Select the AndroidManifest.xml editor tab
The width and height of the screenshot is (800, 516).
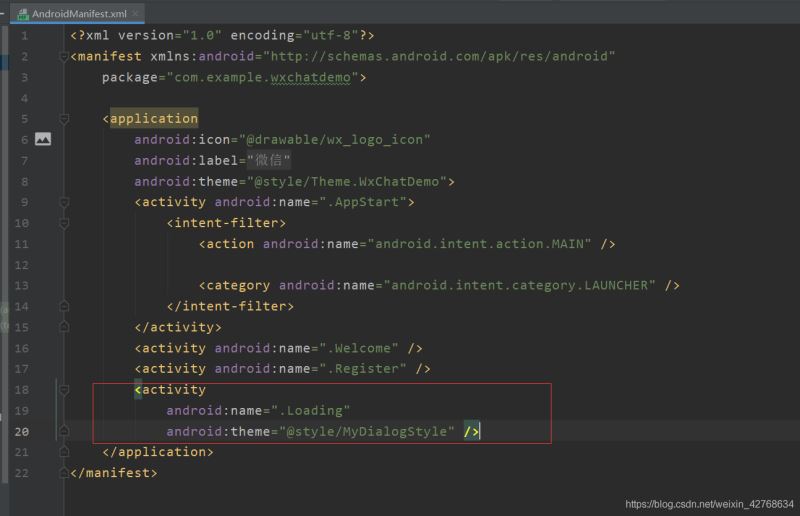(x=78, y=14)
